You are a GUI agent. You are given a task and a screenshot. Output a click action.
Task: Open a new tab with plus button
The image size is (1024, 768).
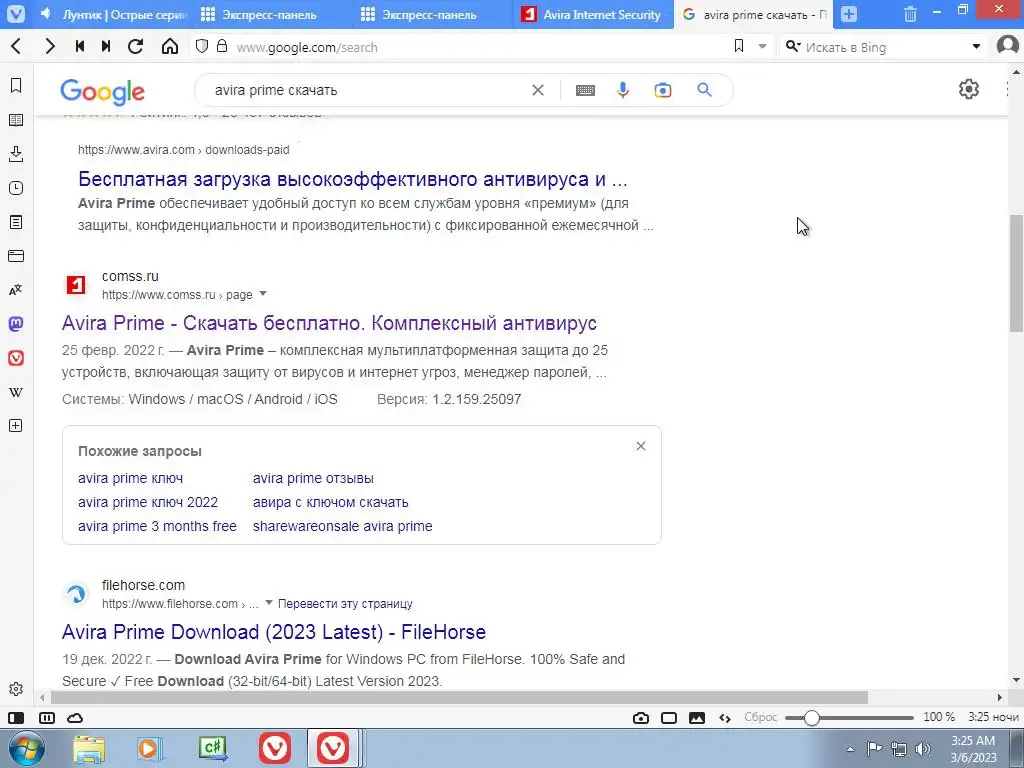(848, 14)
